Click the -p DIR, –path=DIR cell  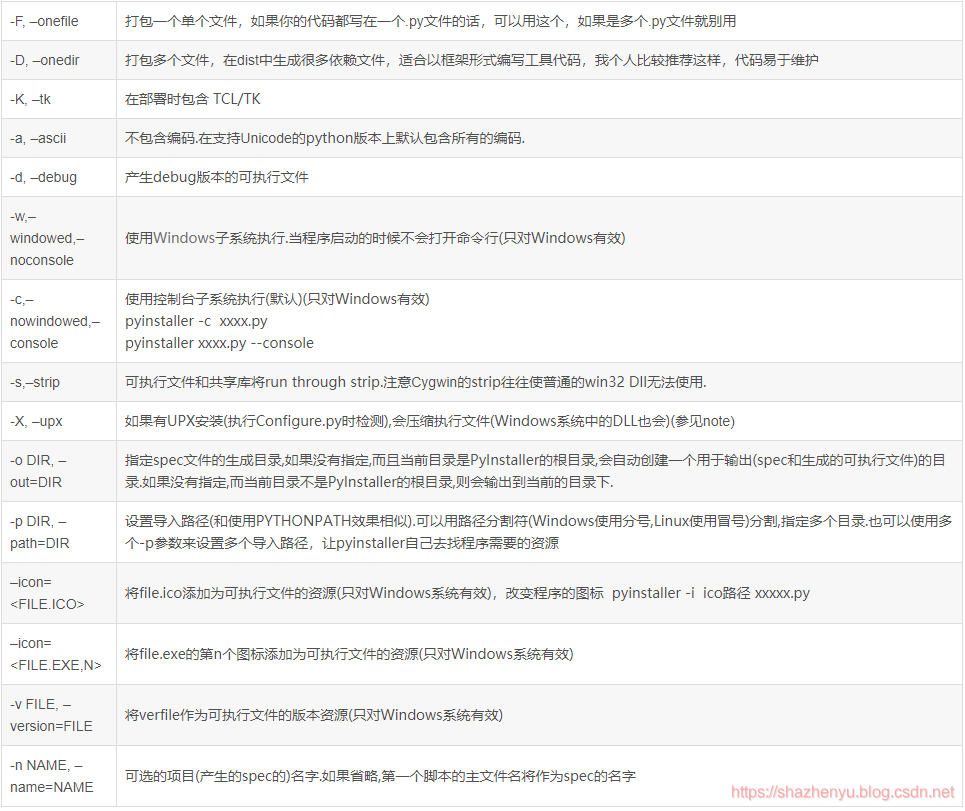58,532
